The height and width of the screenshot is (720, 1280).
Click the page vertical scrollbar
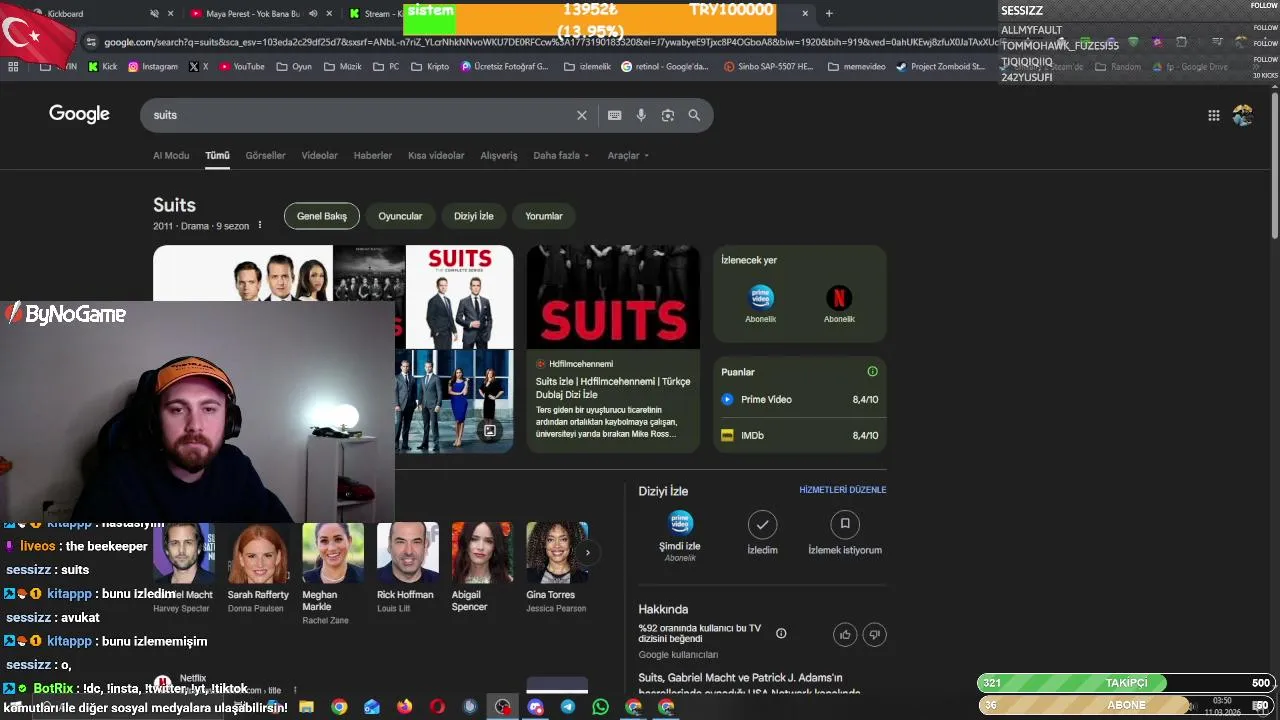pyautogui.click(x=1274, y=165)
